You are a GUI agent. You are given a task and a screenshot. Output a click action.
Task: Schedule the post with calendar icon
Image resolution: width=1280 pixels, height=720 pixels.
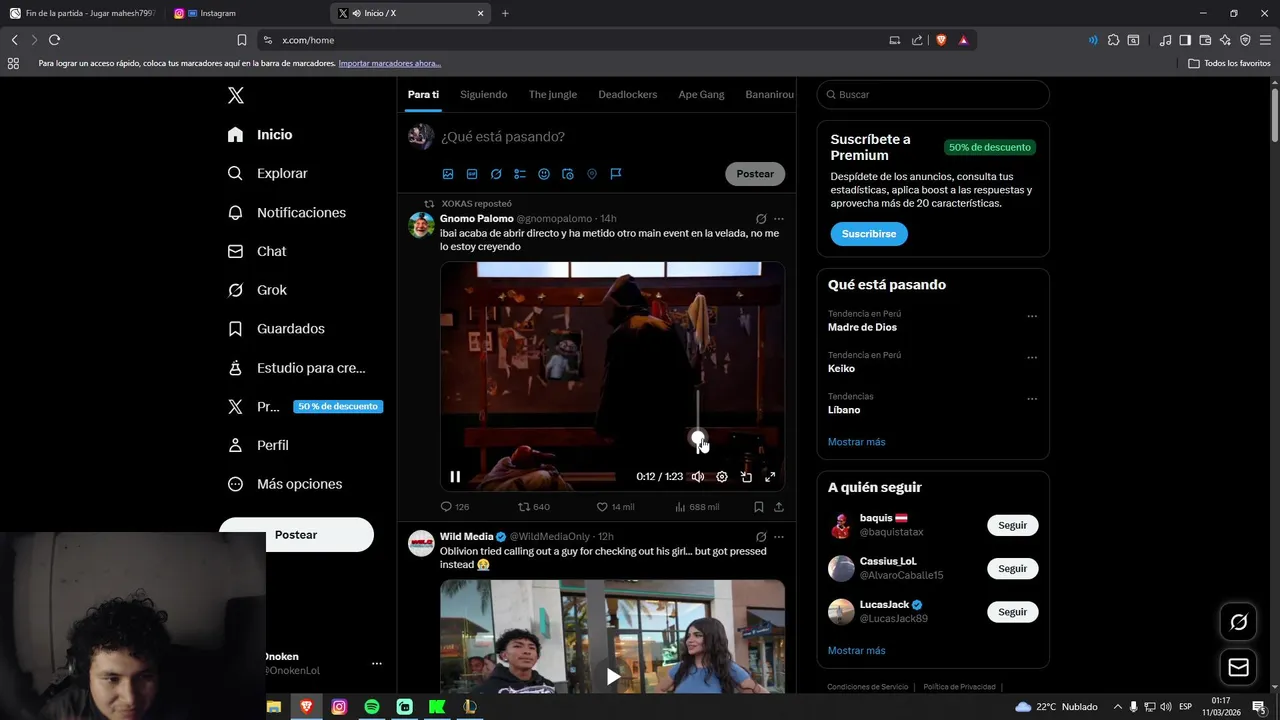coord(568,174)
